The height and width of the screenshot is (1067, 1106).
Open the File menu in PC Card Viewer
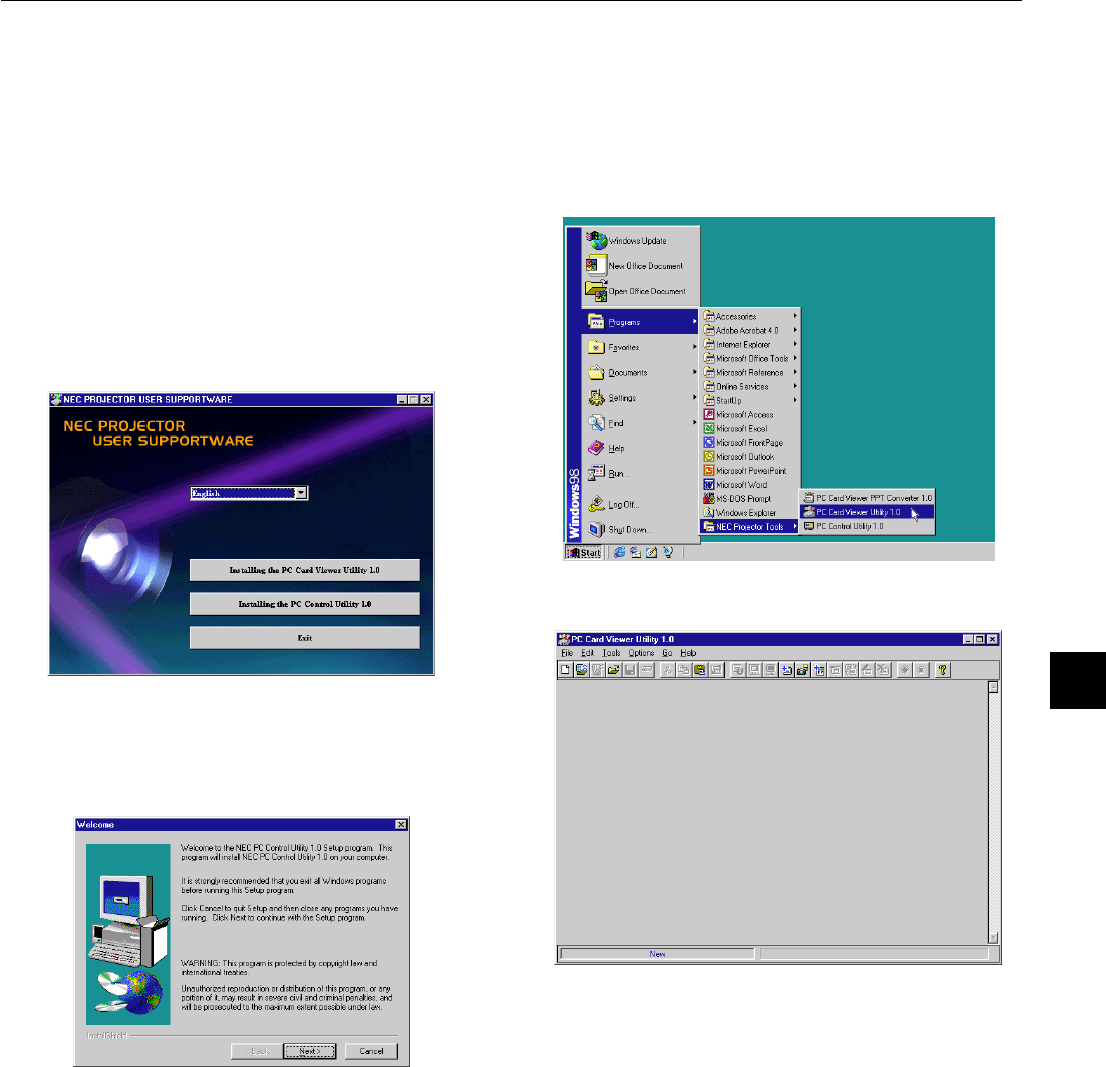[x=567, y=653]
